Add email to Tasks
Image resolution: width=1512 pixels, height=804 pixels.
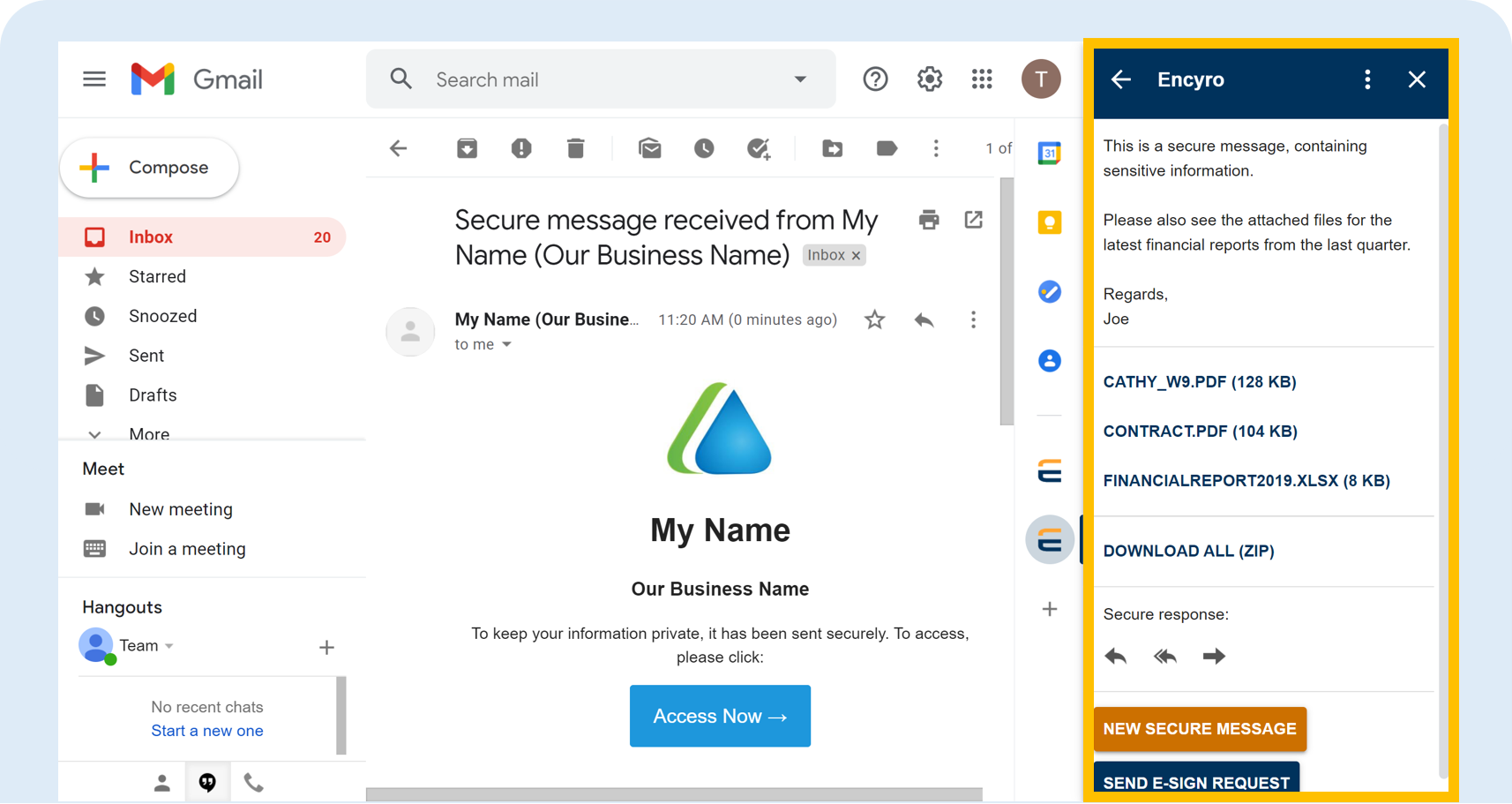pos(759,148)
